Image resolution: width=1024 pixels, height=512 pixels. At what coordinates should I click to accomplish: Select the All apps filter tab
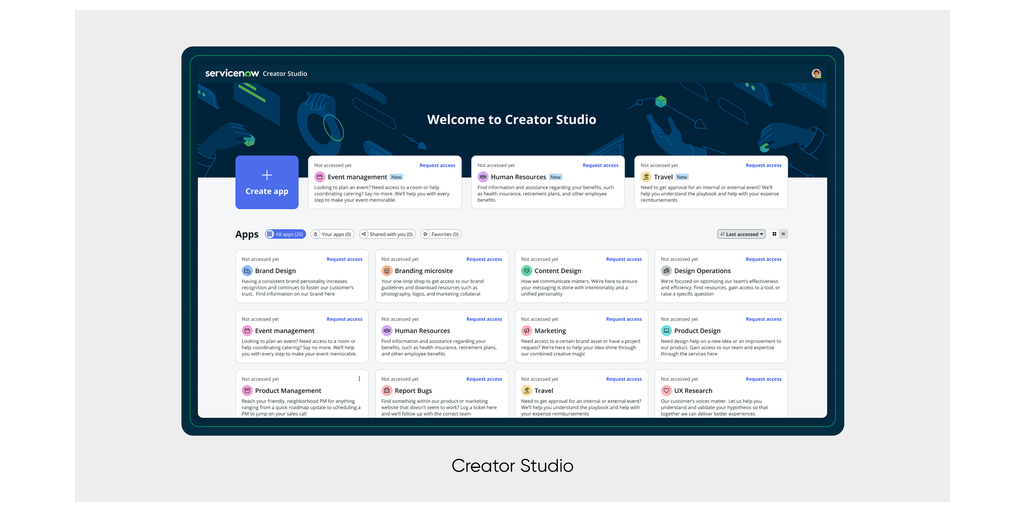285,234
